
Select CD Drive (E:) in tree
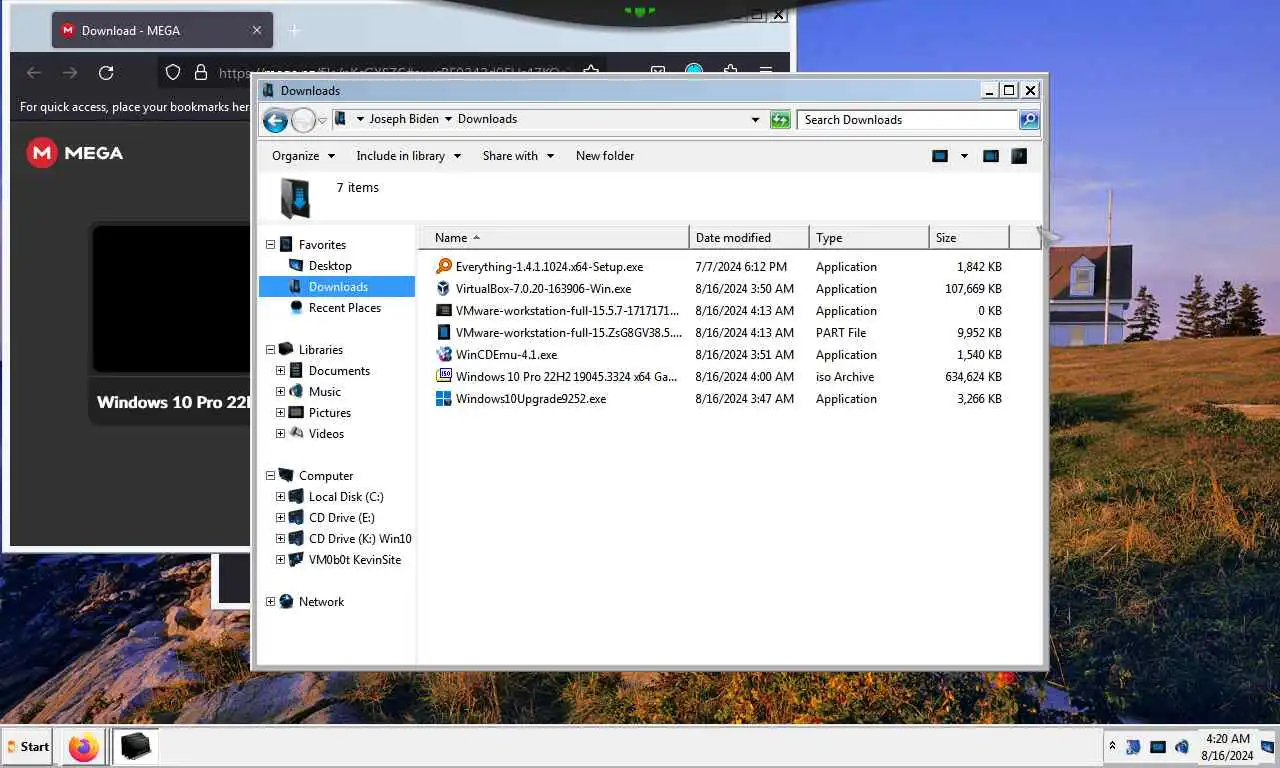tap(342, 518)
